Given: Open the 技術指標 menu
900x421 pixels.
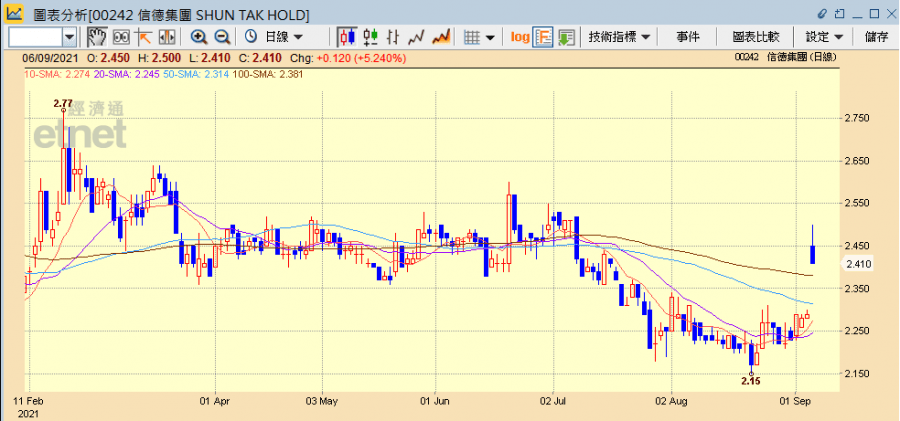Looking at the screenshot, I should [x=620, y=37].
